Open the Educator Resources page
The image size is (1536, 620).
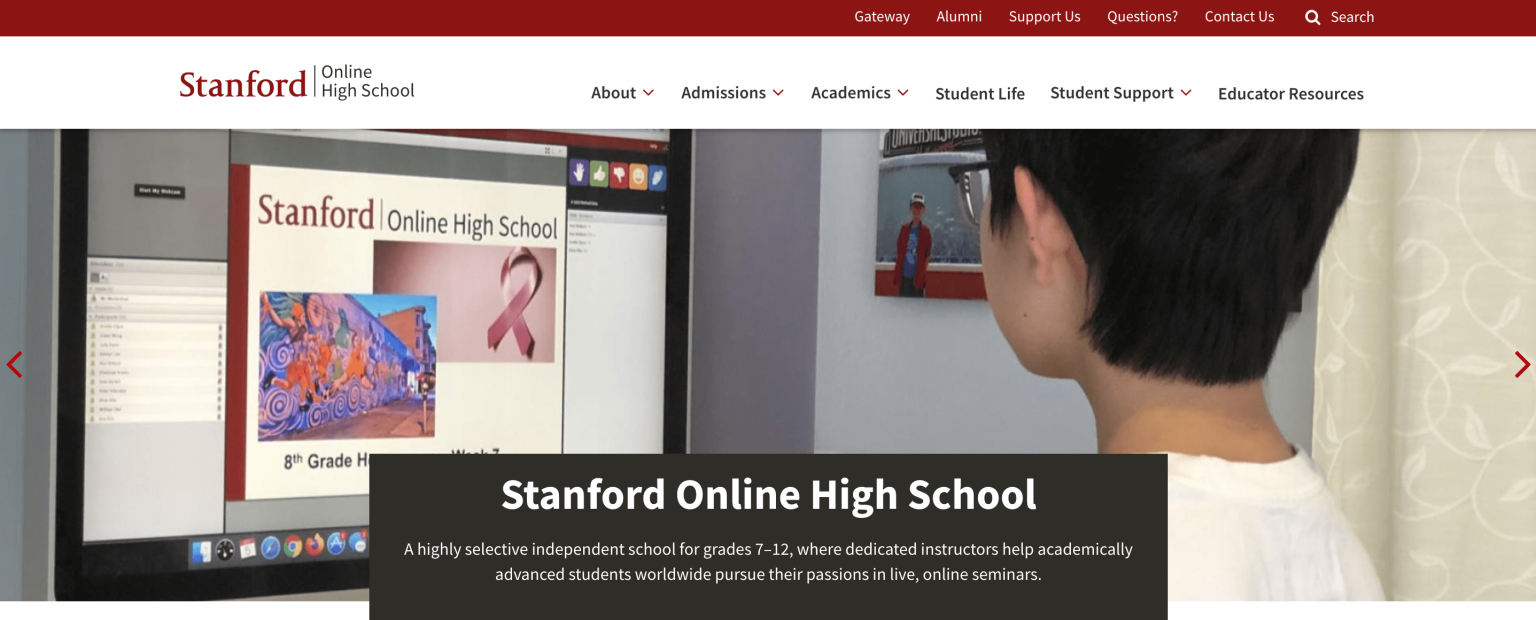pyautogui.click(x=1290, y=93)
